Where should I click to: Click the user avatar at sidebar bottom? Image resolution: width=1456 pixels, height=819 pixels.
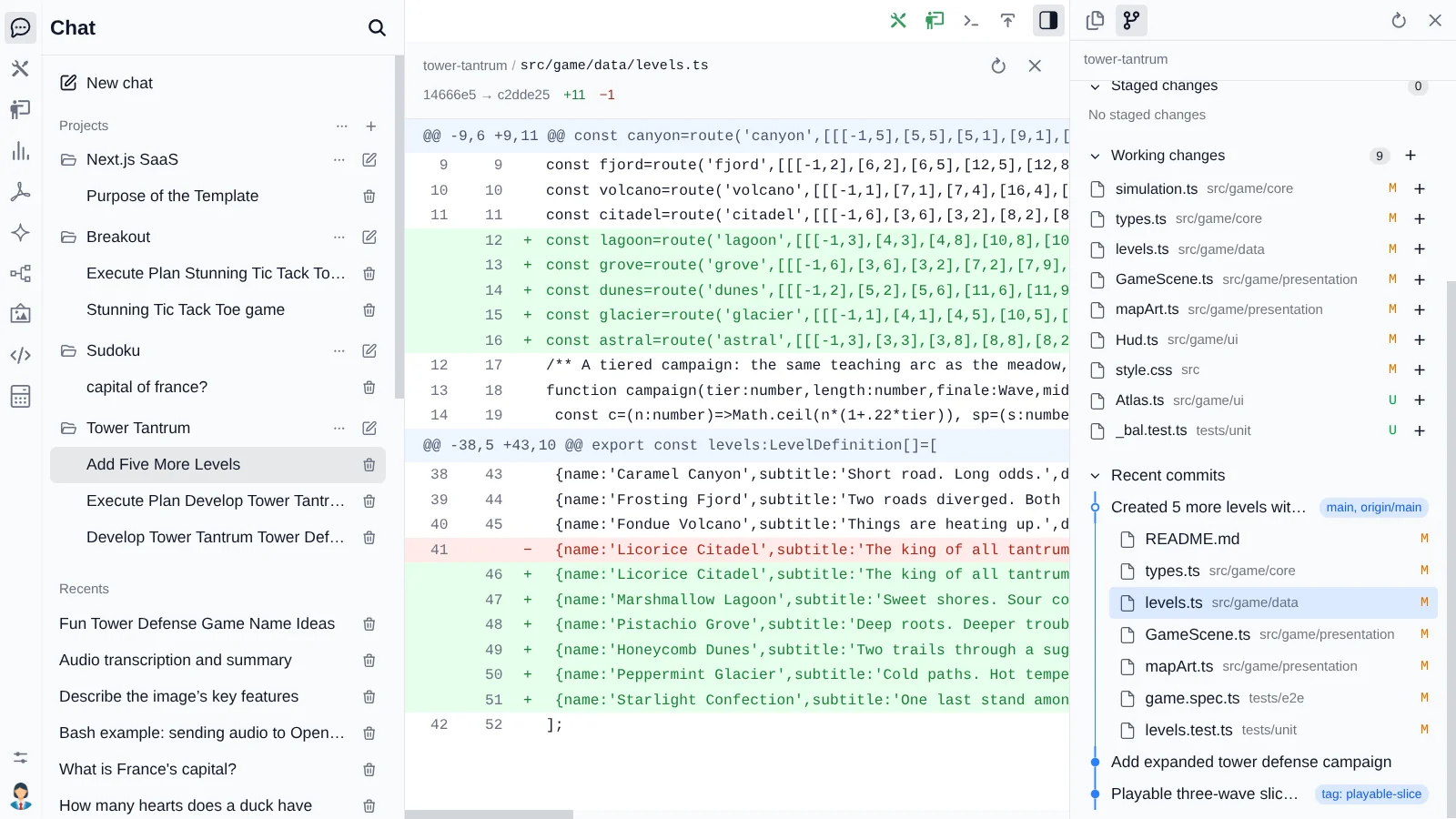pyautogui.click(x=20, y=796)
